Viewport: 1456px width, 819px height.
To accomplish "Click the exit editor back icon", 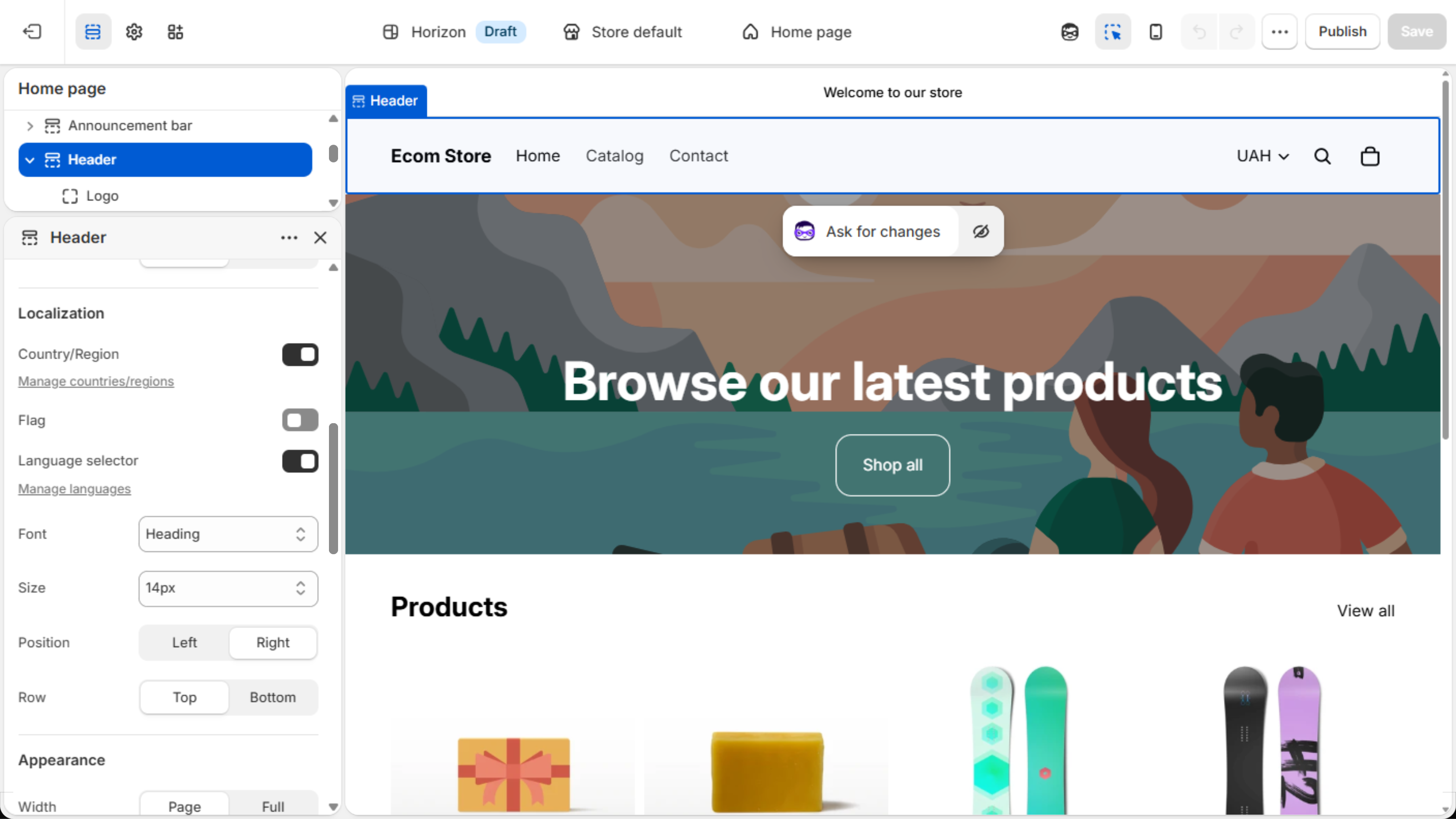I will 32,32.
